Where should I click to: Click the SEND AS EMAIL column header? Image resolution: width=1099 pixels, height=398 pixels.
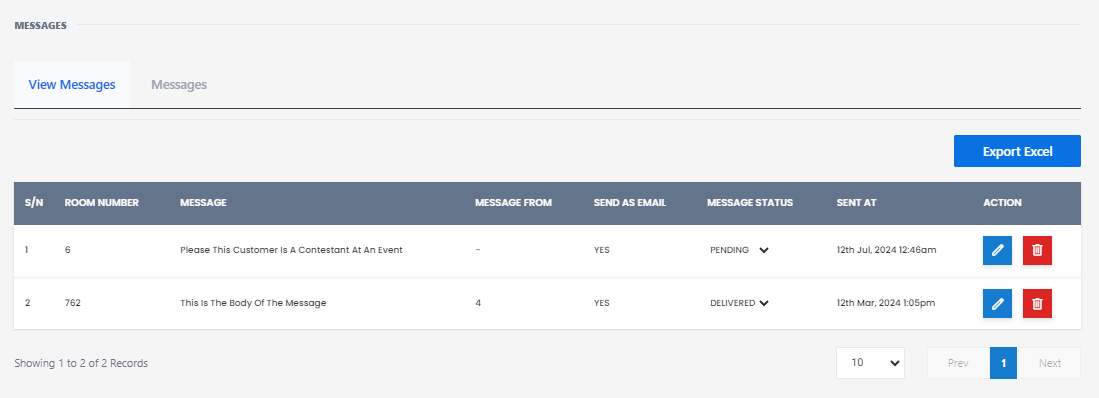click(x=630, y=203)
